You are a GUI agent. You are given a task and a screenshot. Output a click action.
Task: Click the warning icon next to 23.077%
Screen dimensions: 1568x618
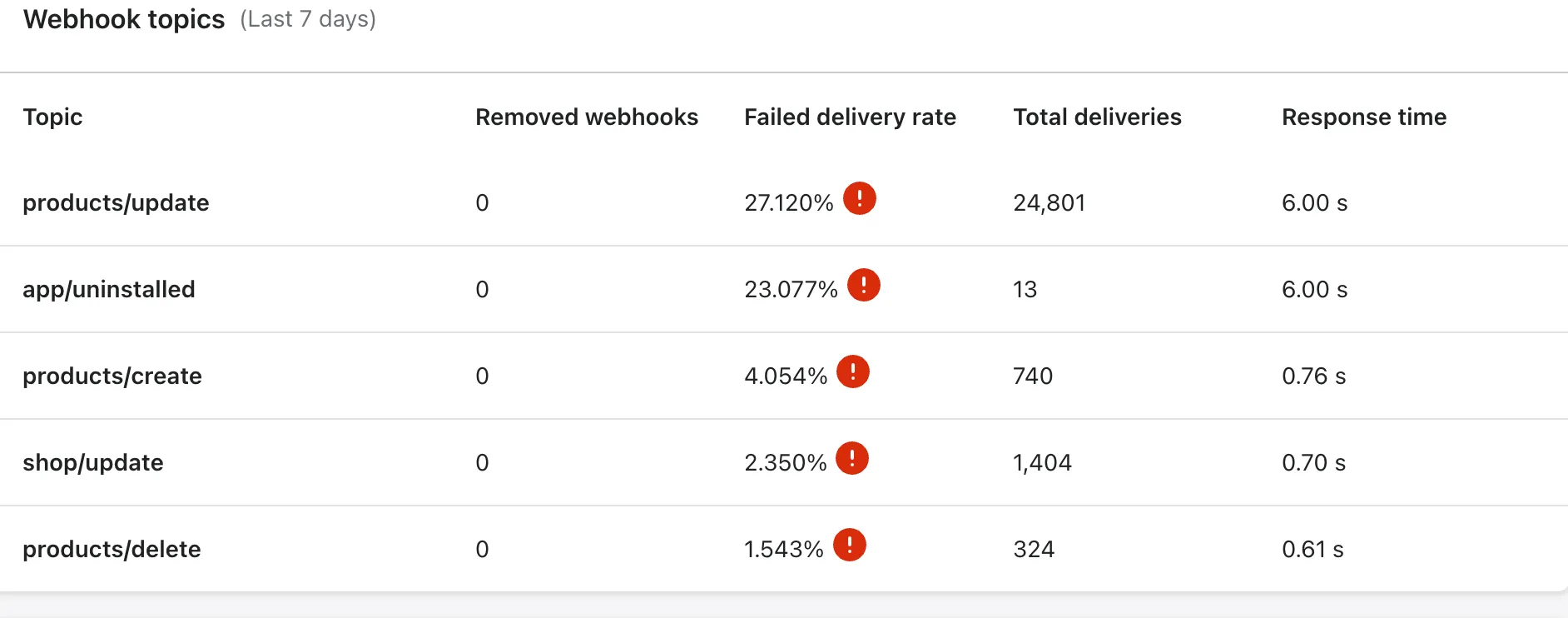[864, 285]
